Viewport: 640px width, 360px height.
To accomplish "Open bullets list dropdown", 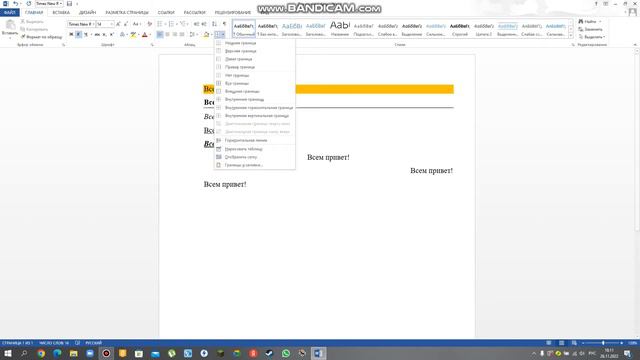I will pyautogui.click(x=165, y=24).
